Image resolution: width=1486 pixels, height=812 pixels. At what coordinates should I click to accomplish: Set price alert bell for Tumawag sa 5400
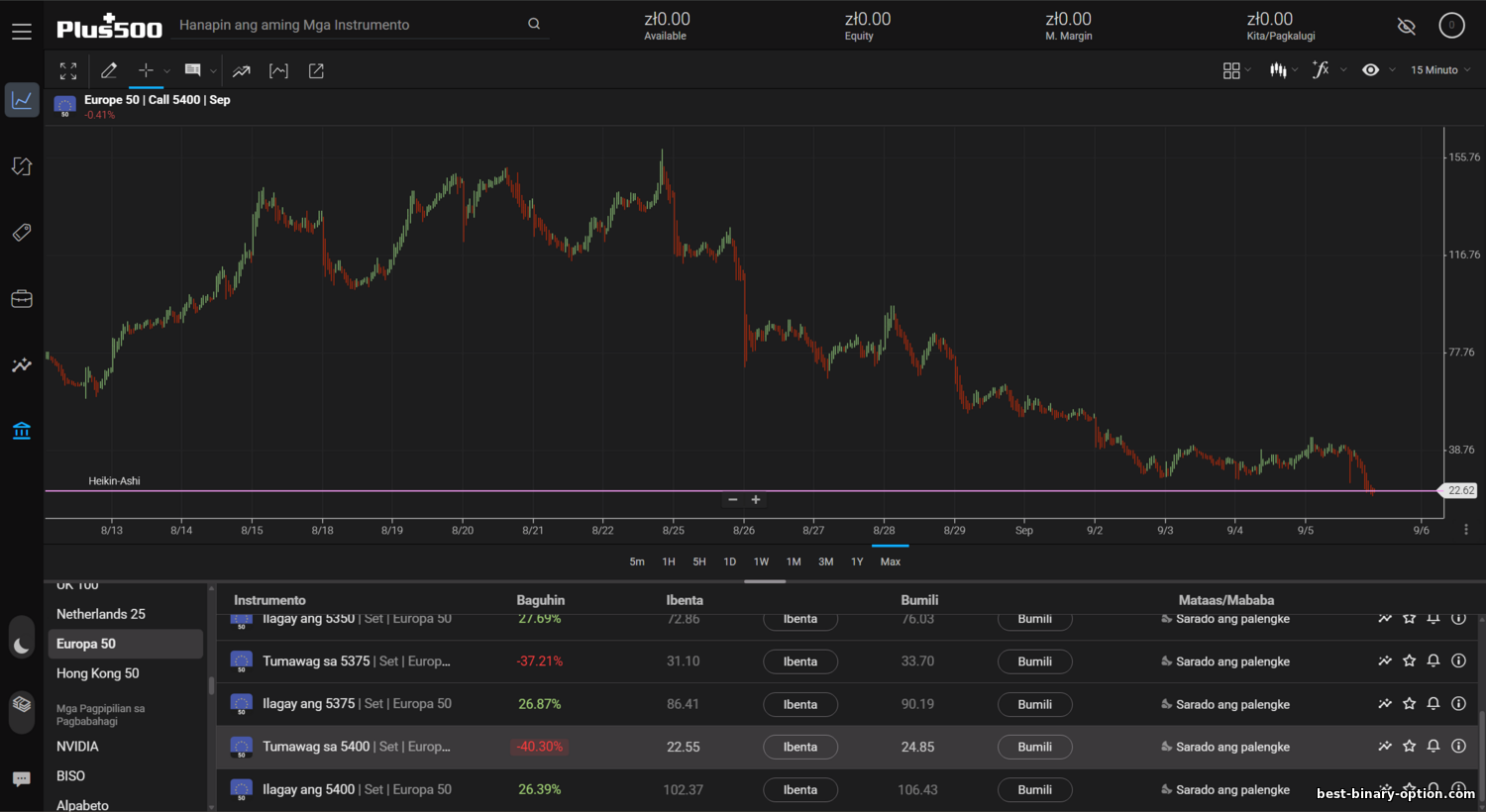(1433, 747)
